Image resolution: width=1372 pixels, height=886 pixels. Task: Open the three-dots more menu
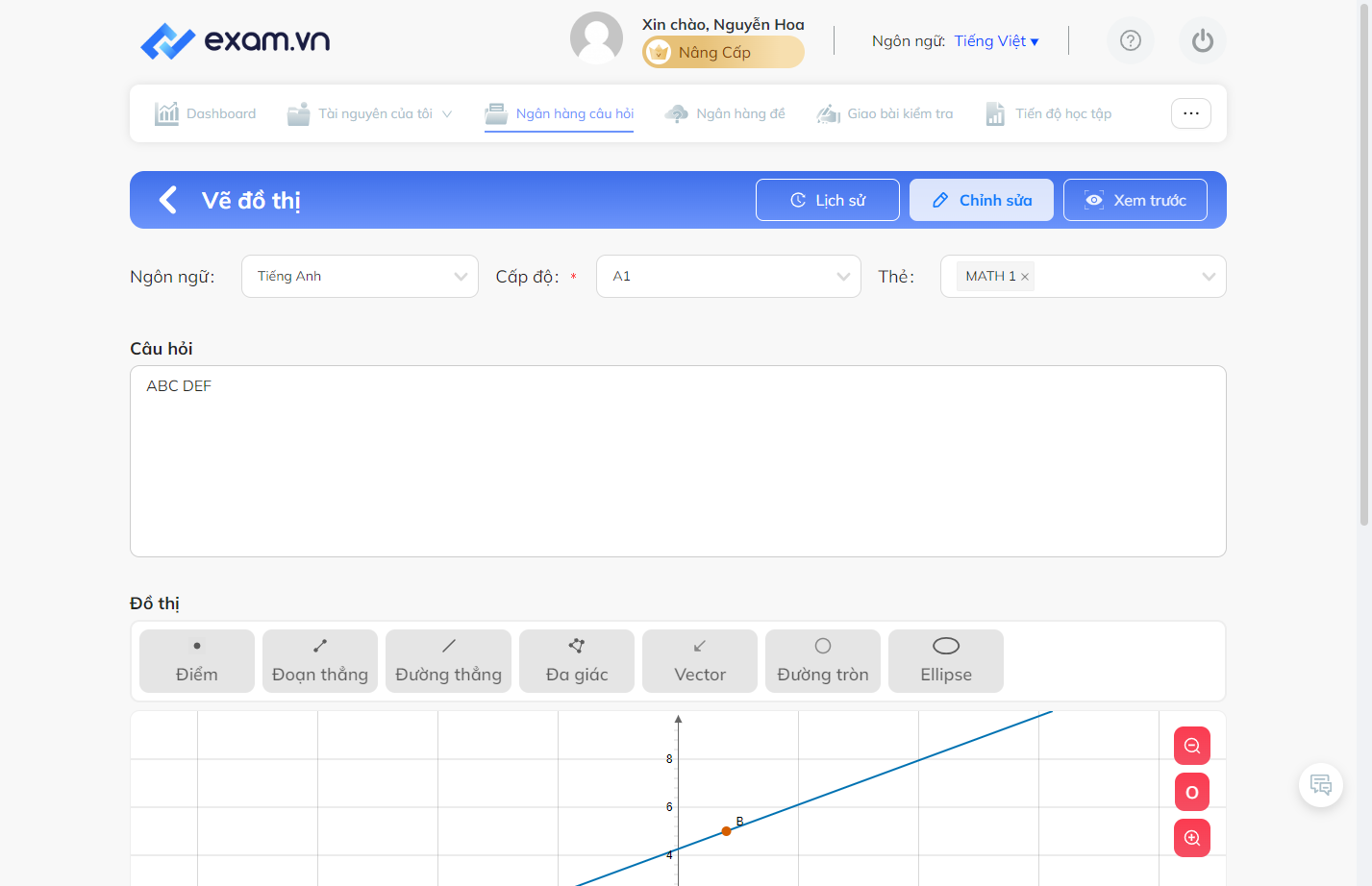[x=1191, y=113]
